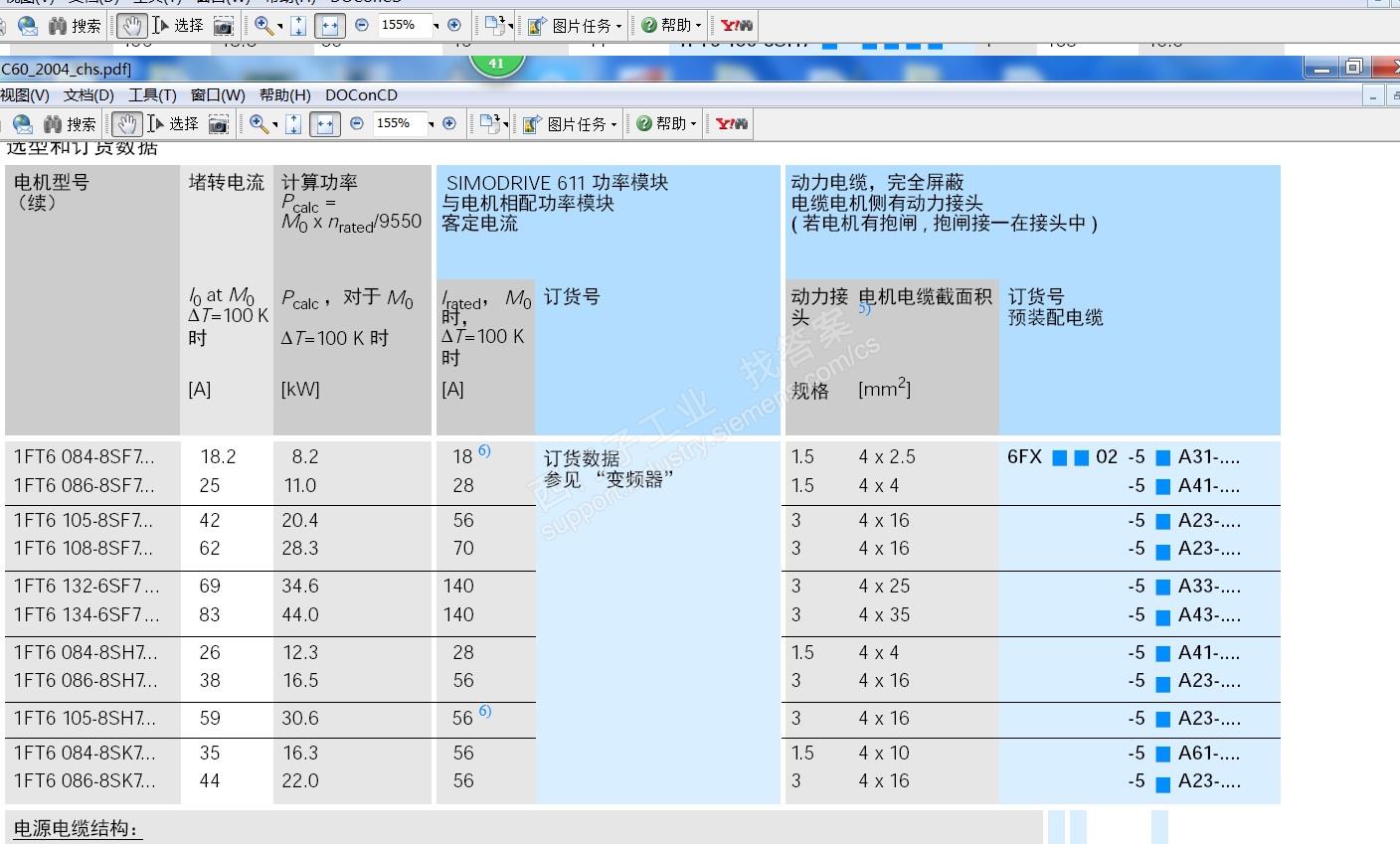Expand magnifier zoom tool arrow in topmost toolbar
The width and height of the screenshot is (1400, 844).
coord(279,26)
